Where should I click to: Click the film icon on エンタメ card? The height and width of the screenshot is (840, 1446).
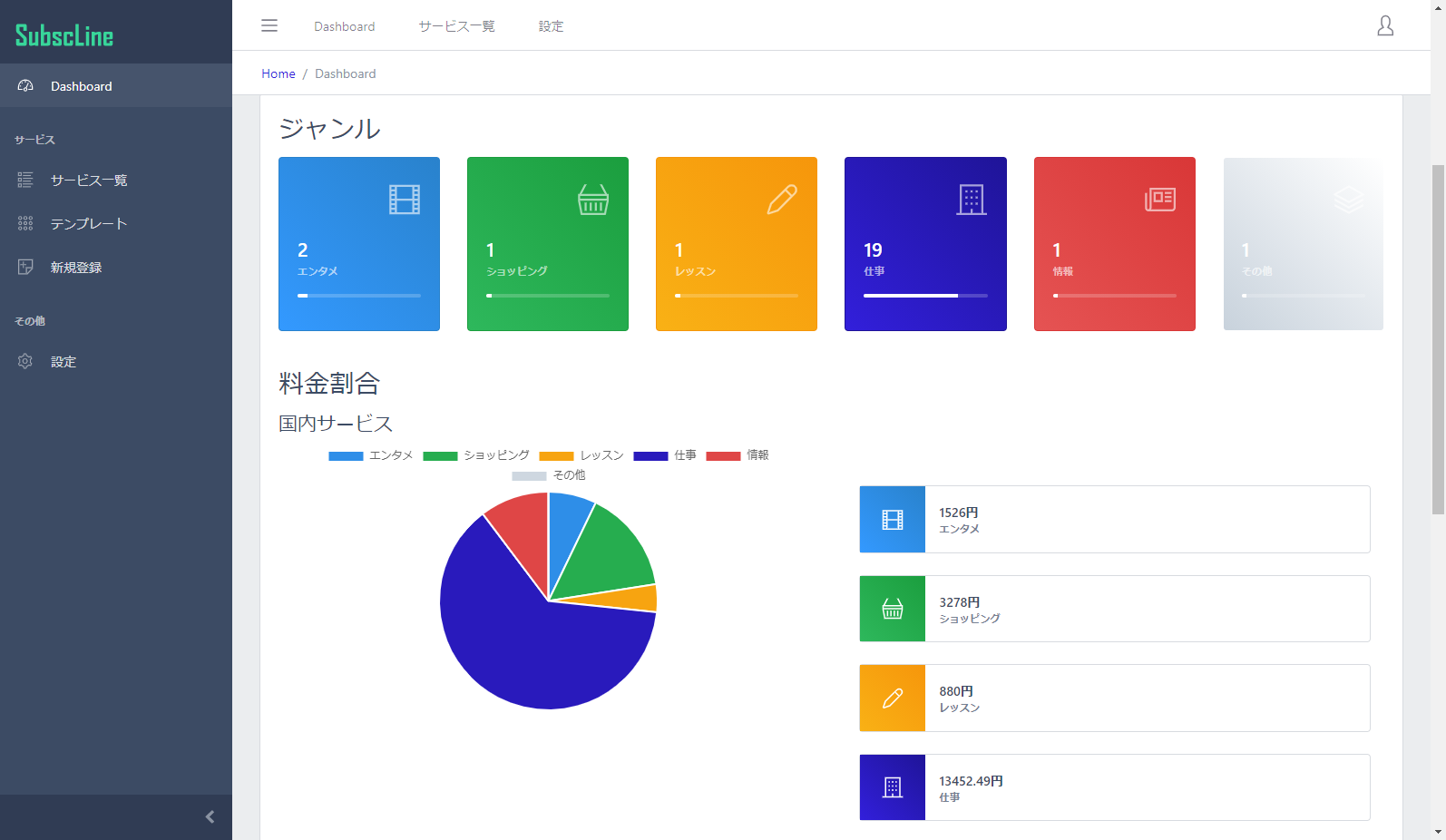click(x=405, y=200)
